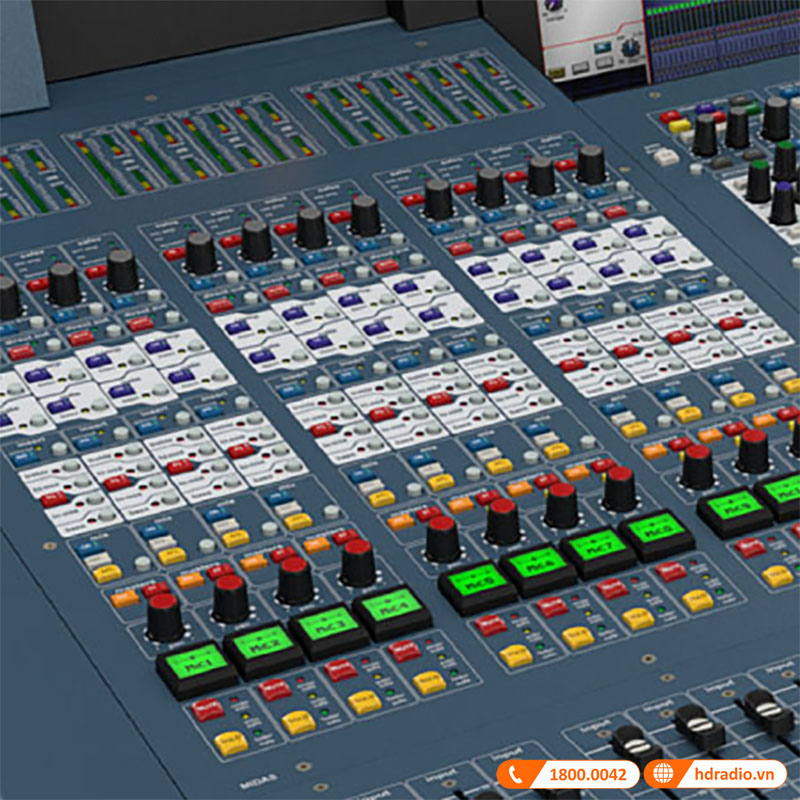This screenshot has width=800, height=800.
Task: Enable the yellow Solo button below Mic1
Action: (230, 743)
